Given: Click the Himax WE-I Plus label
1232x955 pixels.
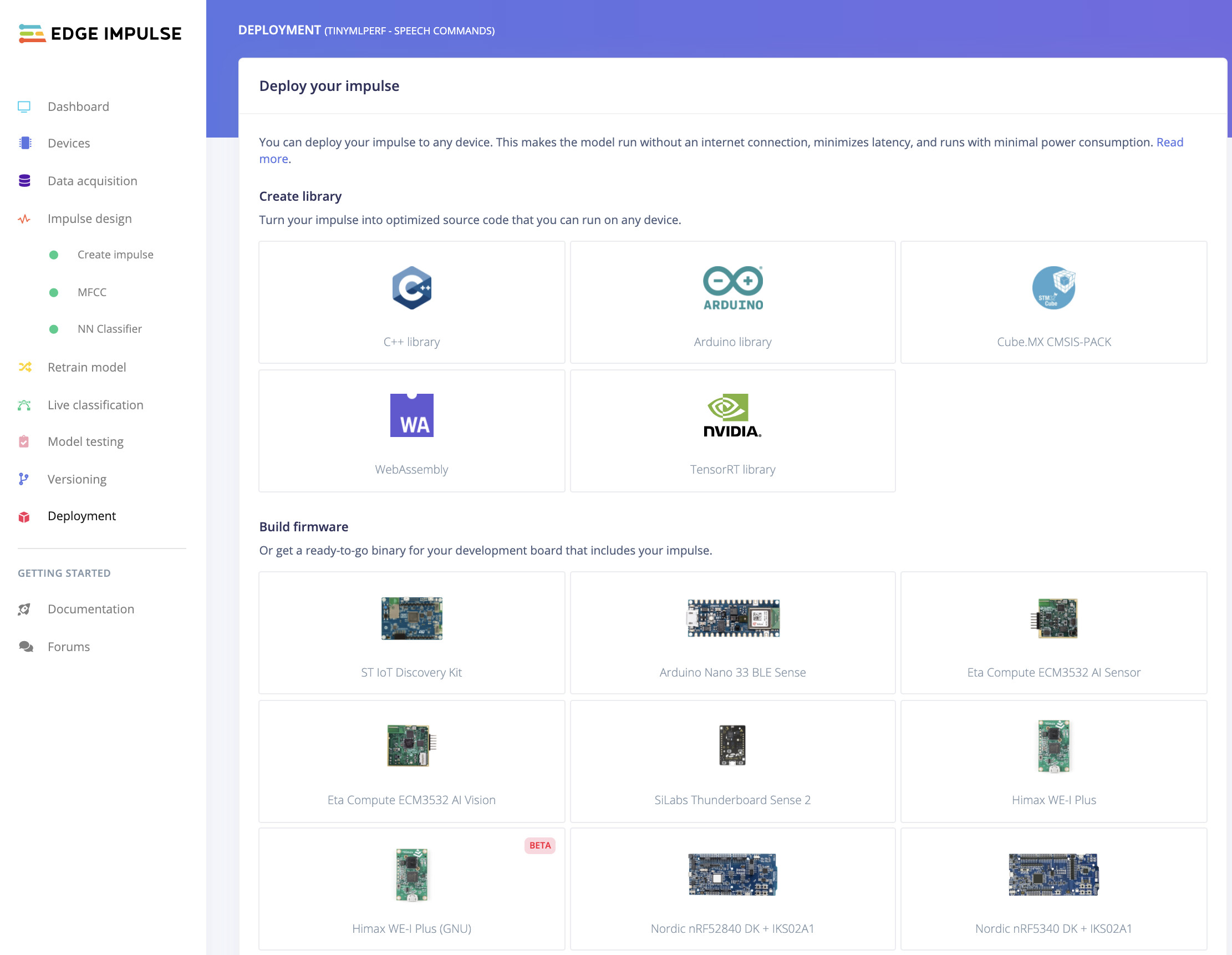Looking at the screenshot, I should [1054, 800].
